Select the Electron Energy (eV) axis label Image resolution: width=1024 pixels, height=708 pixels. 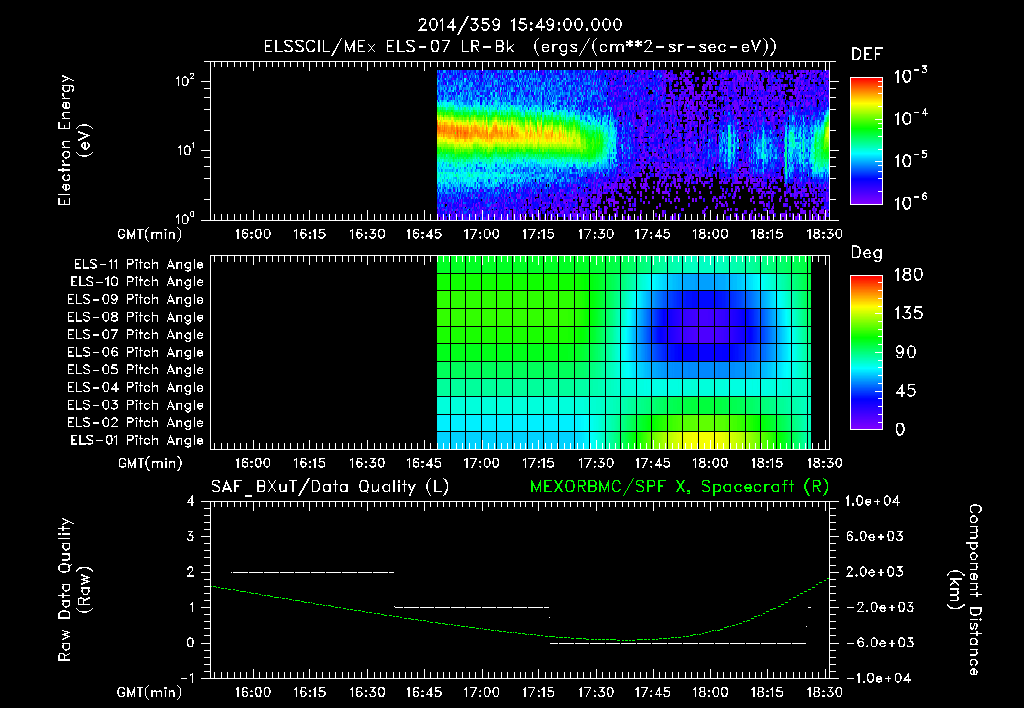click(74, 140)
